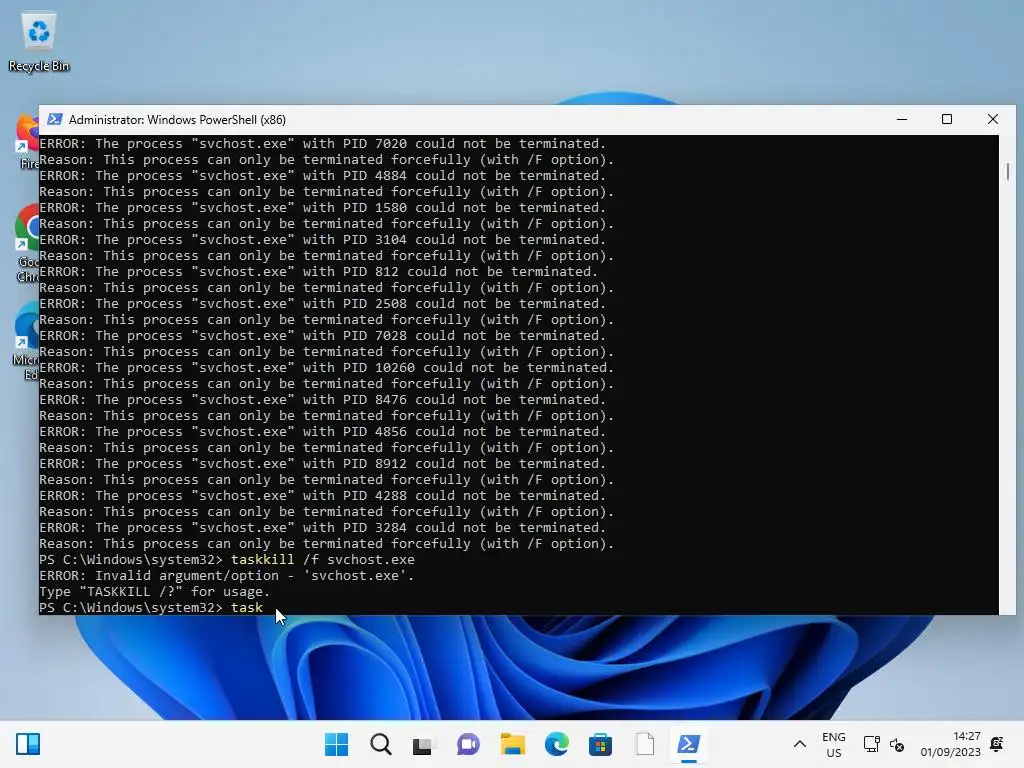Close the PowerShell window

pos(993,120)
